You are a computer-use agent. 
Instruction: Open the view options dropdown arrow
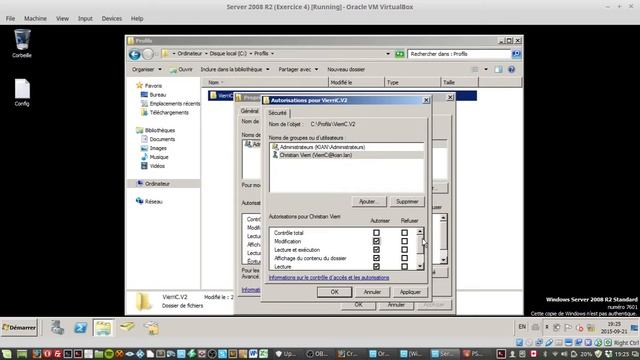pyautogui.click(x=486, y=69)
